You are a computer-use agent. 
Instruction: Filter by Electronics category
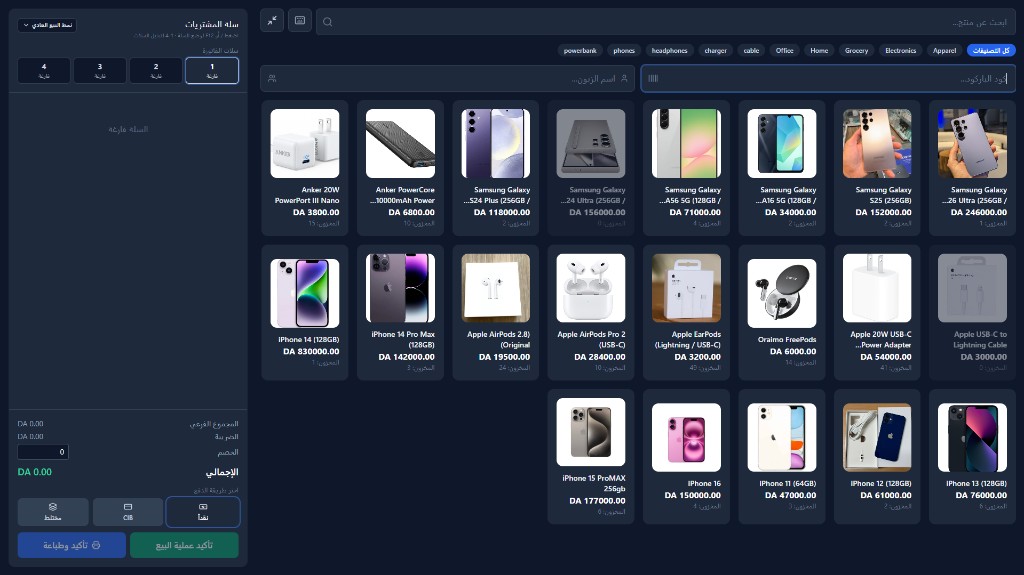901,50
